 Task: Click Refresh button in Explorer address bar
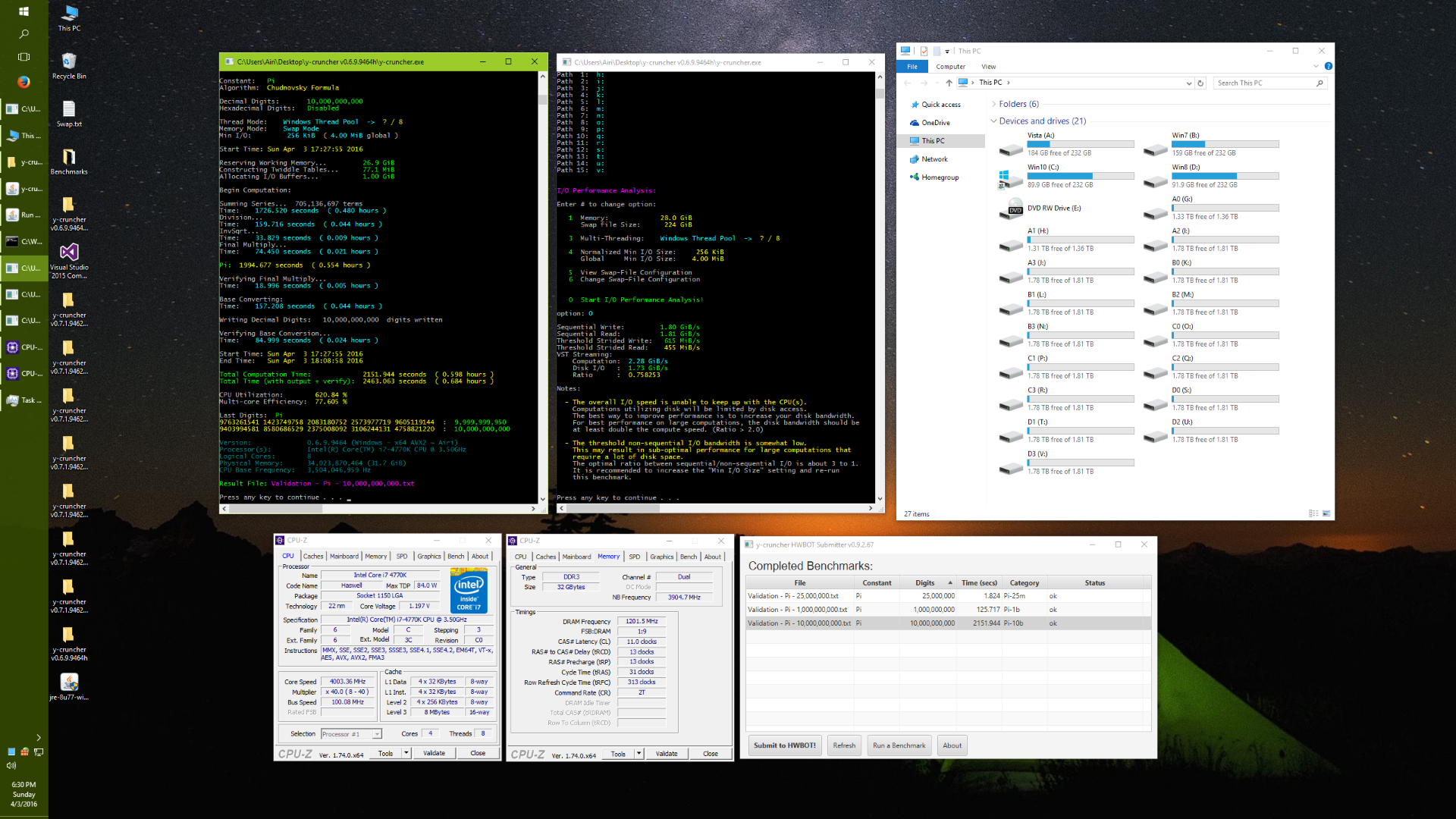(1200, 83)
